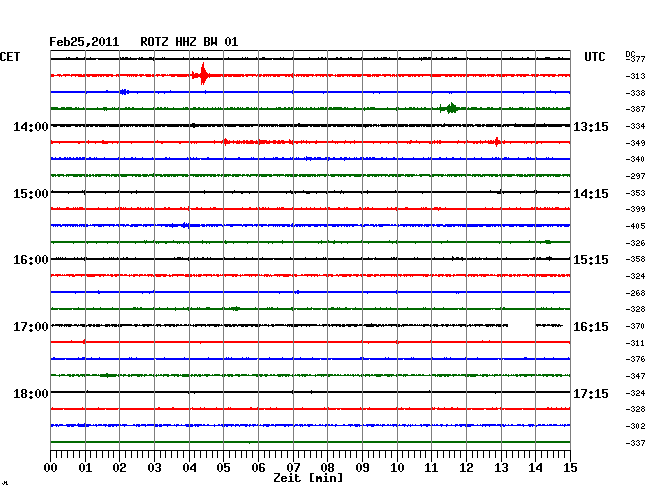Click the DC offset value -334
The height and width of the screenshot is (494, 650).
tap(635, 126)
